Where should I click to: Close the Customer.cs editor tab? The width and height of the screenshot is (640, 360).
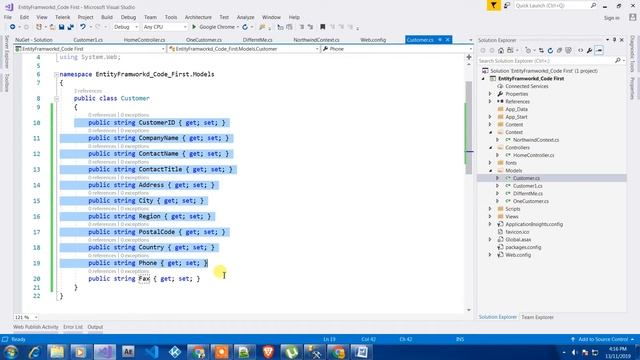click(448, 40)
